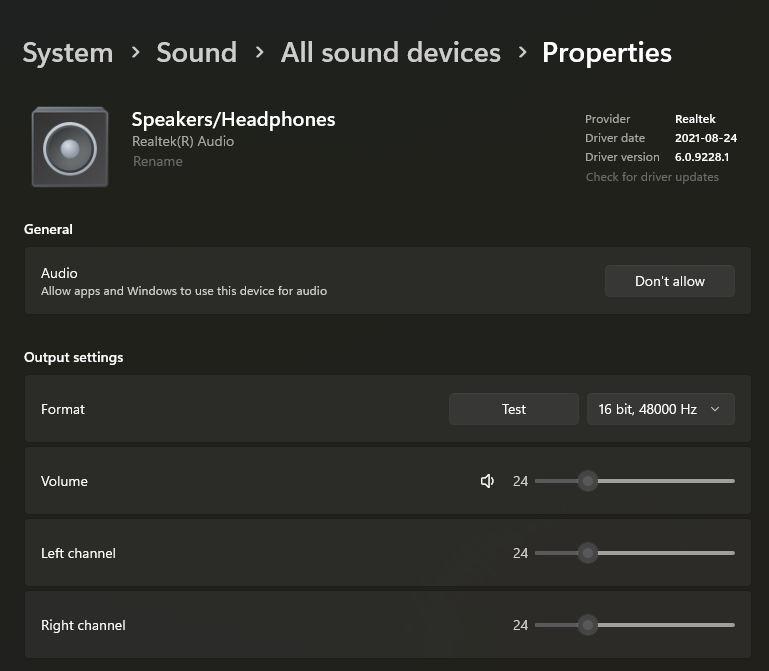Expand the 16 bit, 48000 Hz dropdown
The image size is (769, 671).
tap(660, 409)
